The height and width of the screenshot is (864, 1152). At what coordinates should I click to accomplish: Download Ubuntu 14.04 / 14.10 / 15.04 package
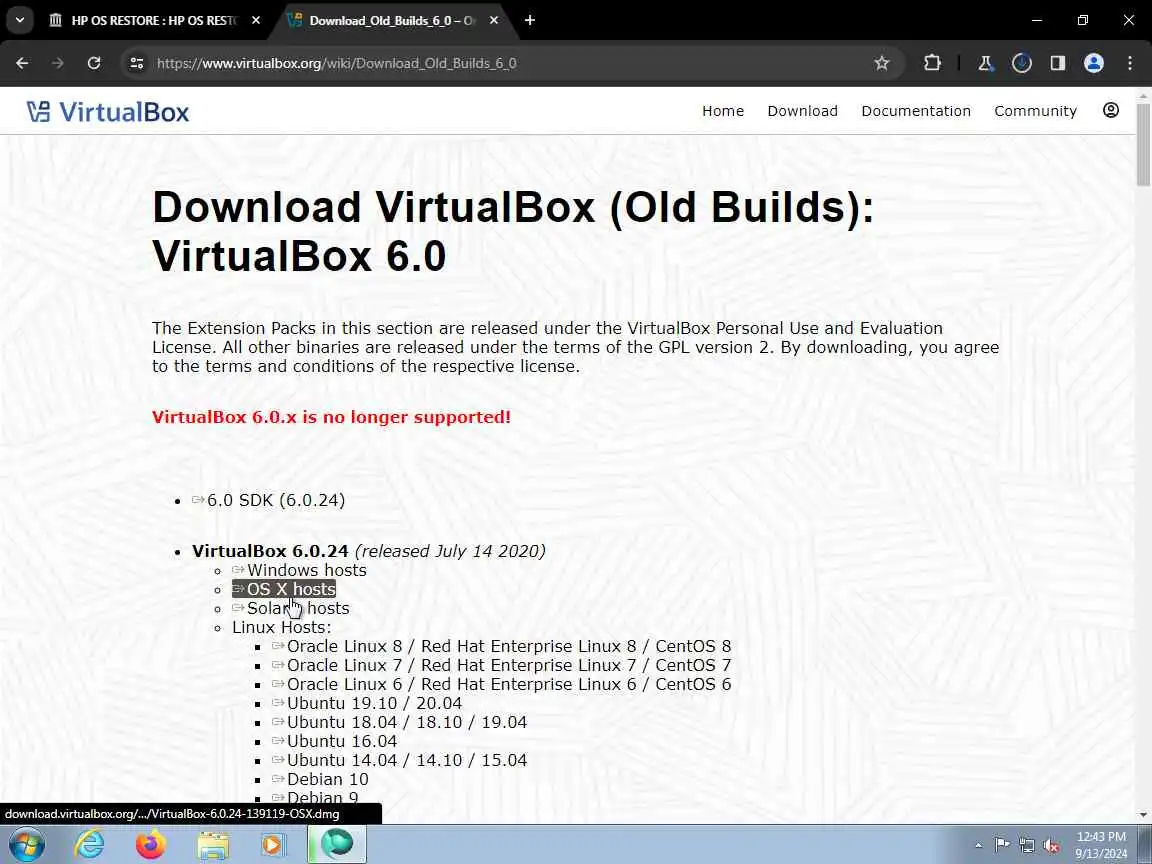400,761
